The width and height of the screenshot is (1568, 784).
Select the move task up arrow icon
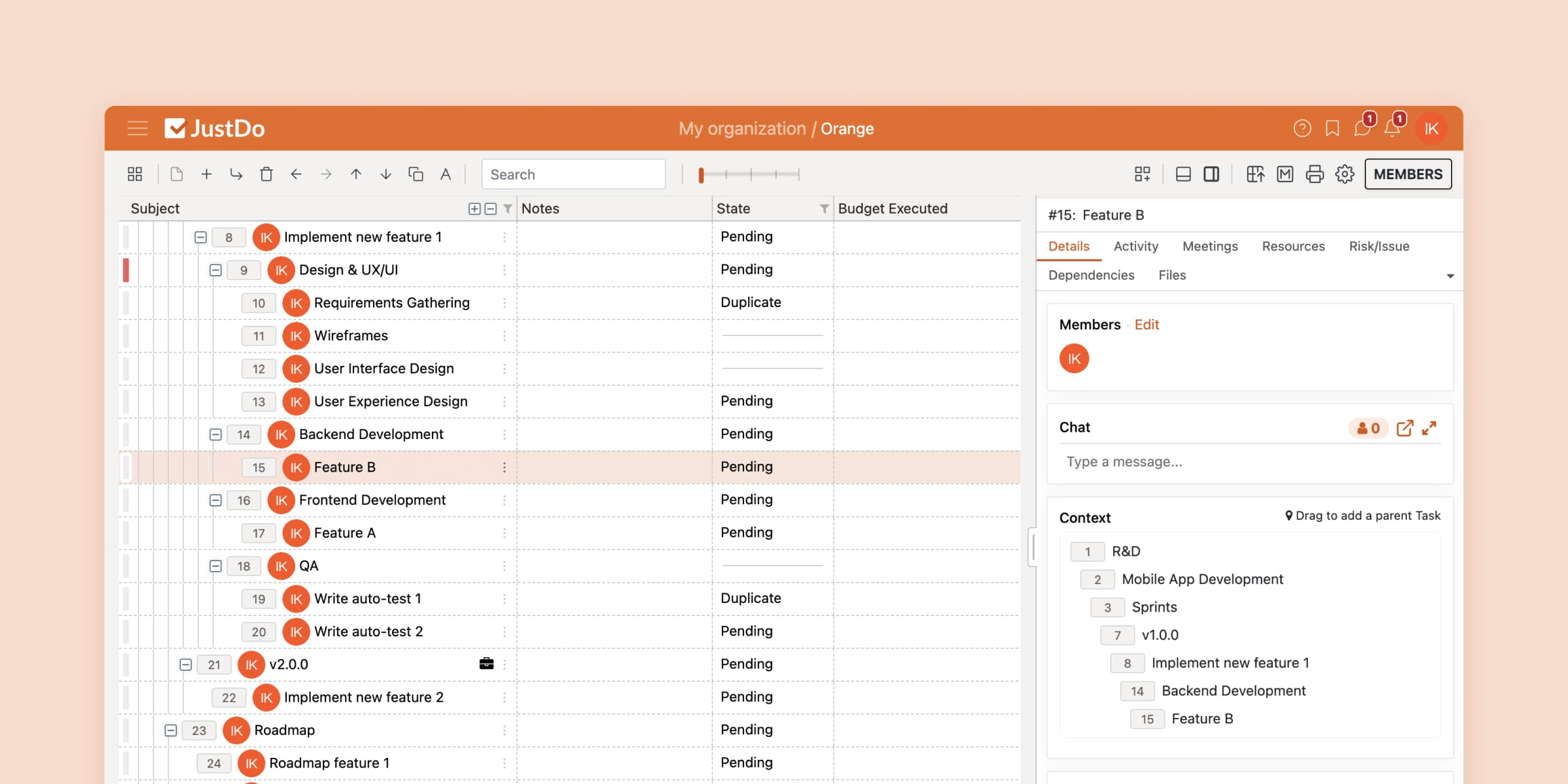(x=355, y=173)
